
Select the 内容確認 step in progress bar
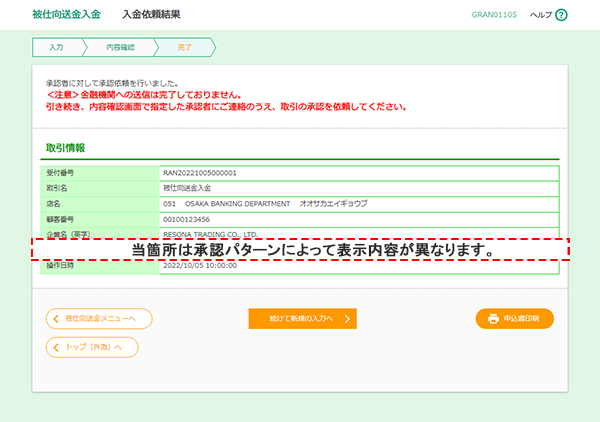(117, 47)
